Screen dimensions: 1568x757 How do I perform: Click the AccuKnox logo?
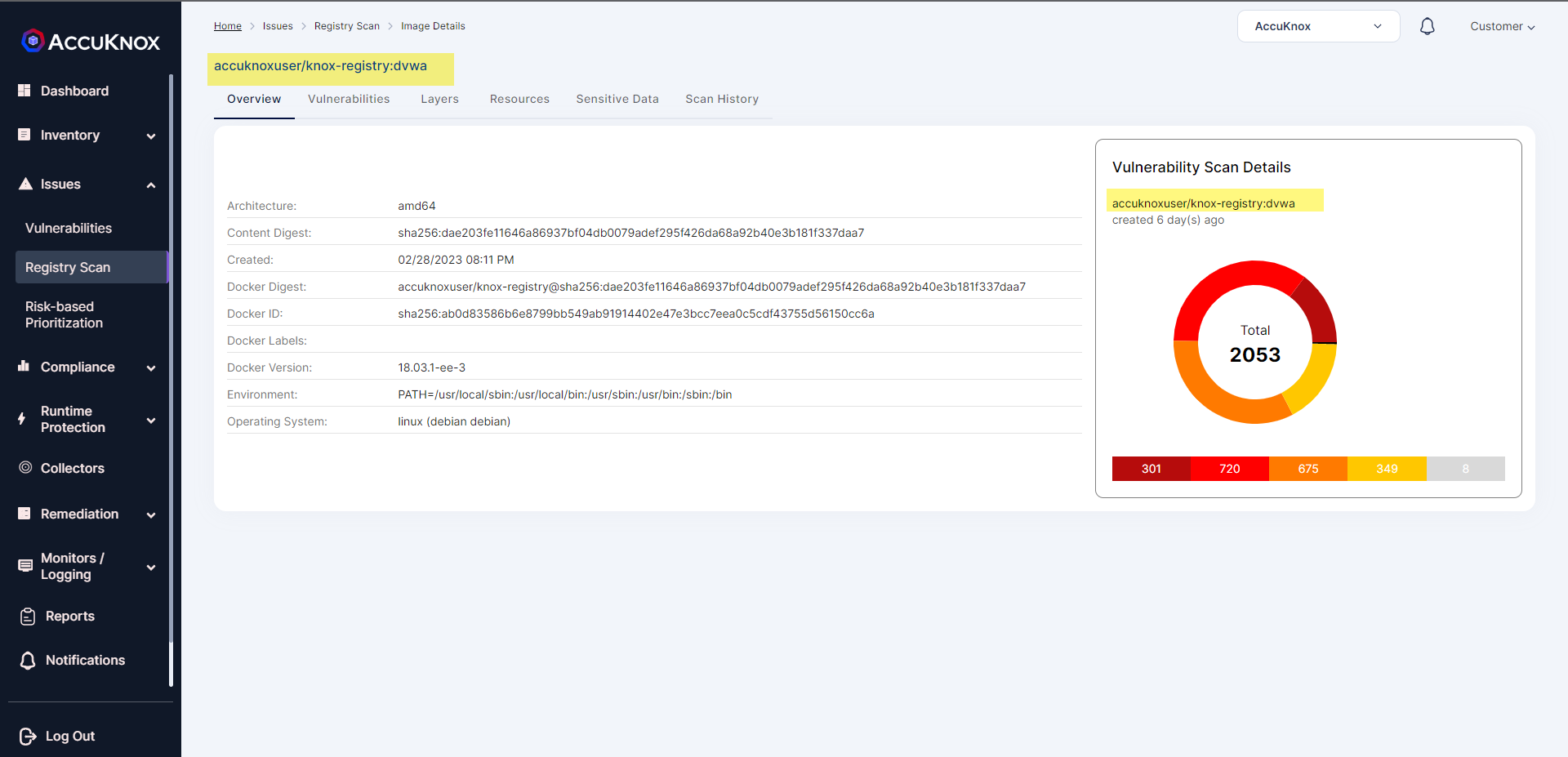tap(91, 42)
